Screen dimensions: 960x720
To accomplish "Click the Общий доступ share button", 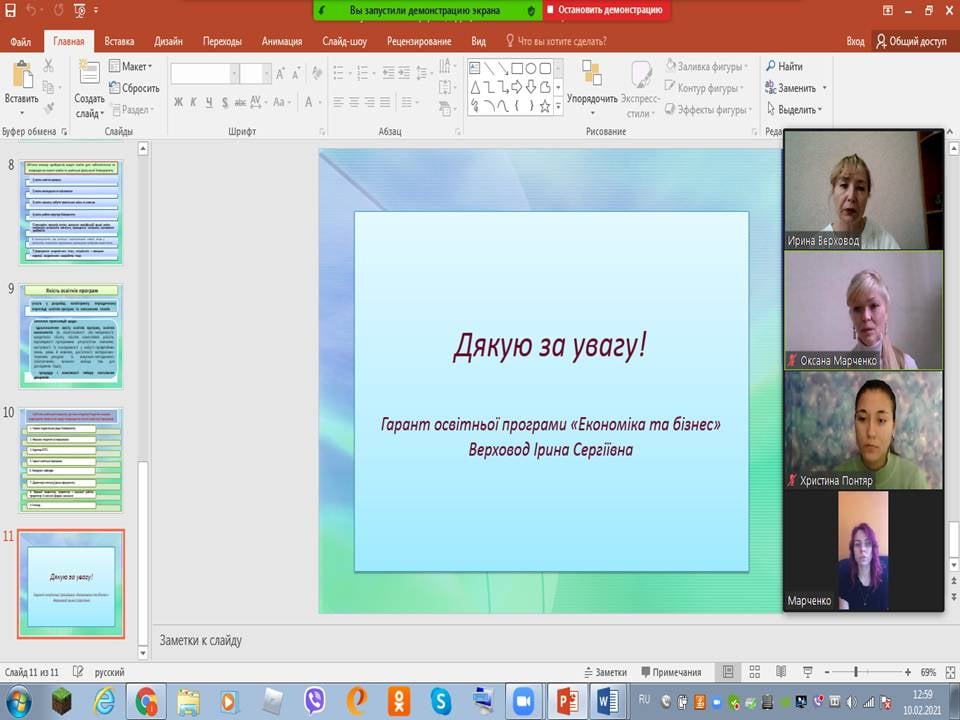I will coord(910,42).
